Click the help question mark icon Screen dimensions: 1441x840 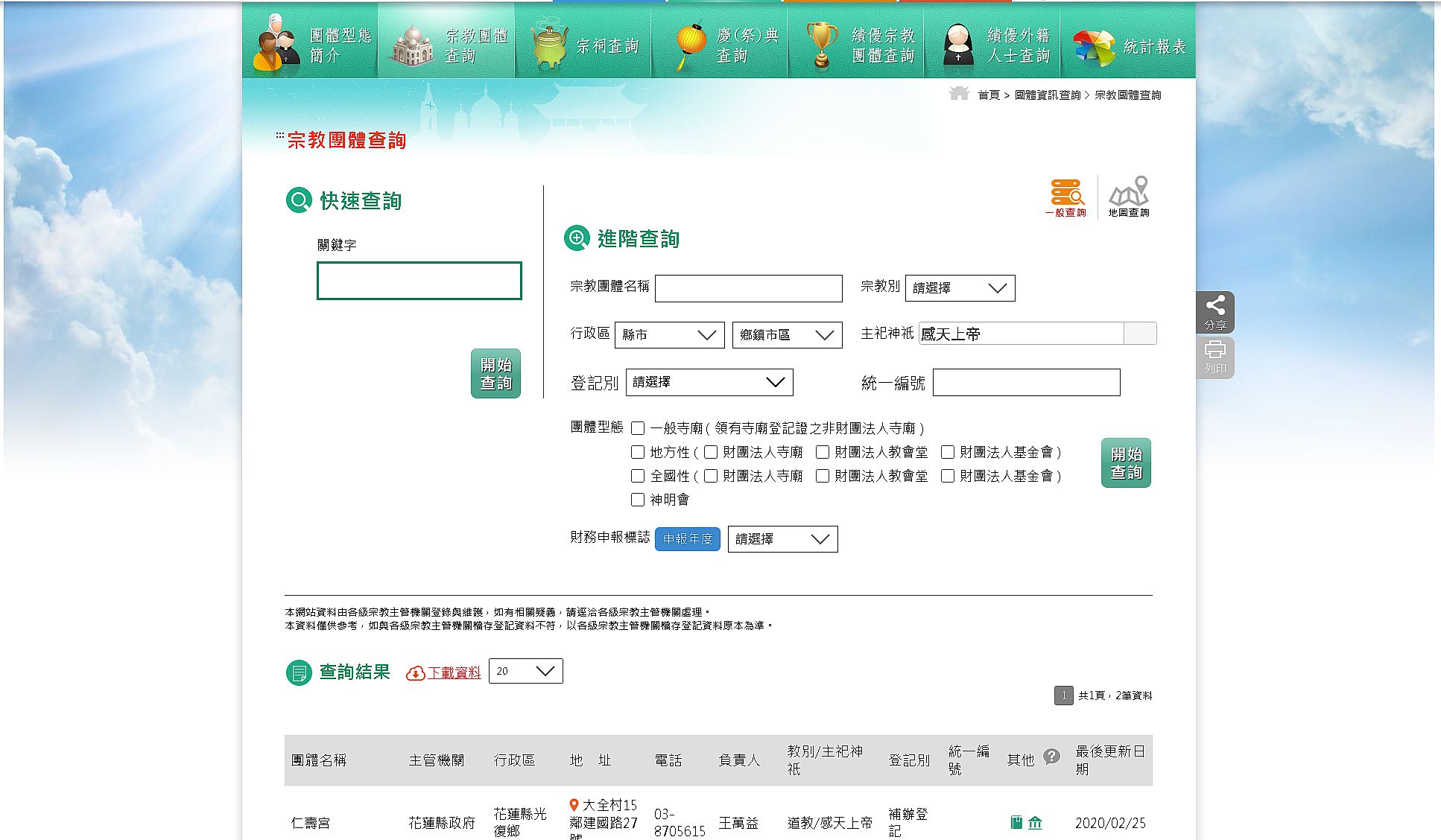click(1051, 757)
